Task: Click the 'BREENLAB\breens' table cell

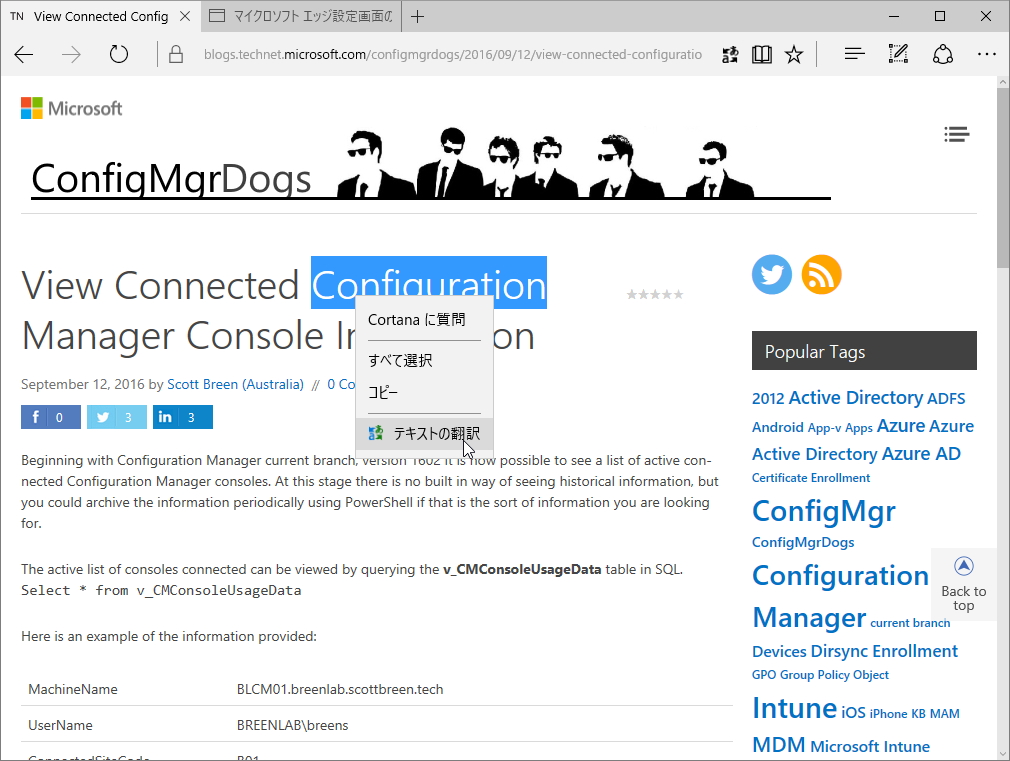Action: 292,725
